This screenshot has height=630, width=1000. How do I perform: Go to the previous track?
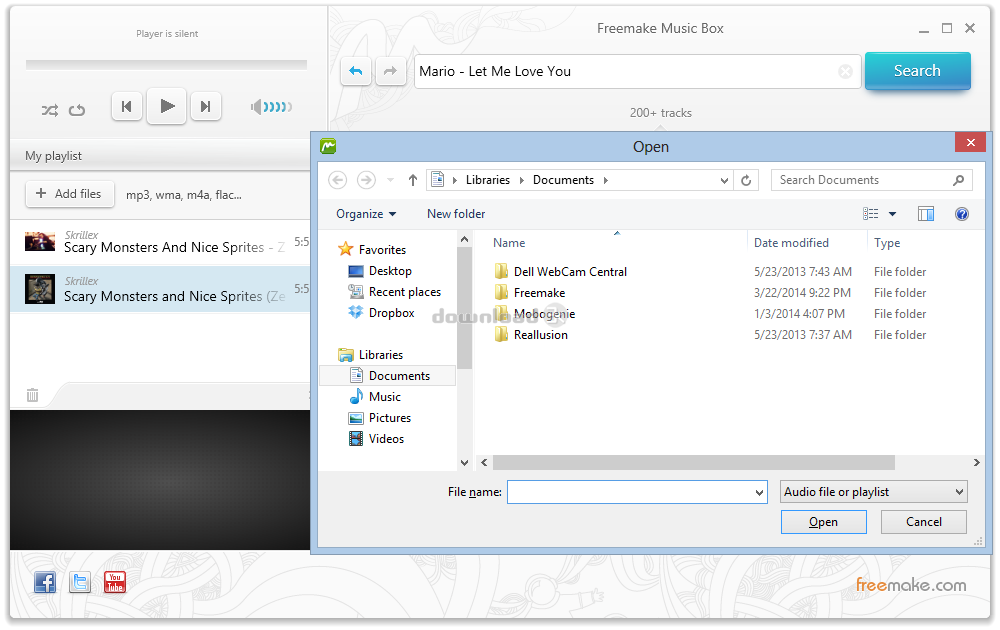127,107
